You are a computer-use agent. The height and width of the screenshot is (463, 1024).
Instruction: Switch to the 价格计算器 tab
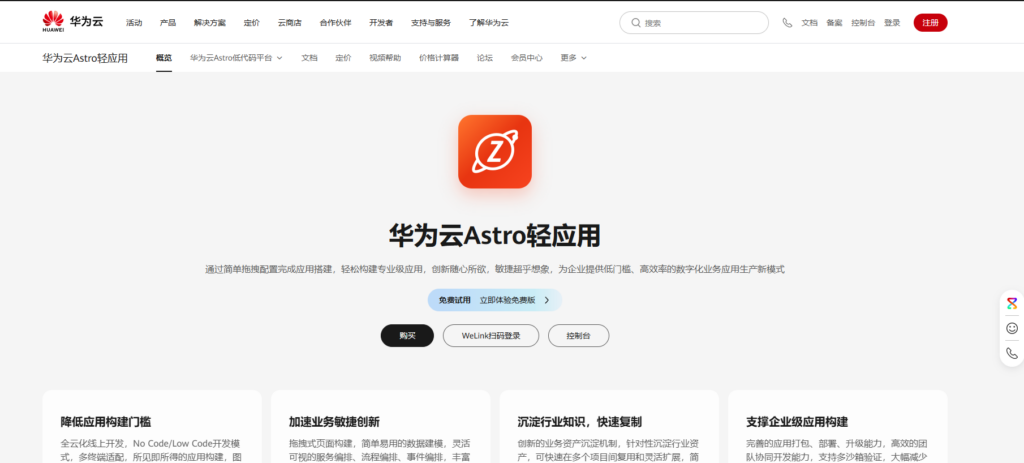tap(438, 58)
